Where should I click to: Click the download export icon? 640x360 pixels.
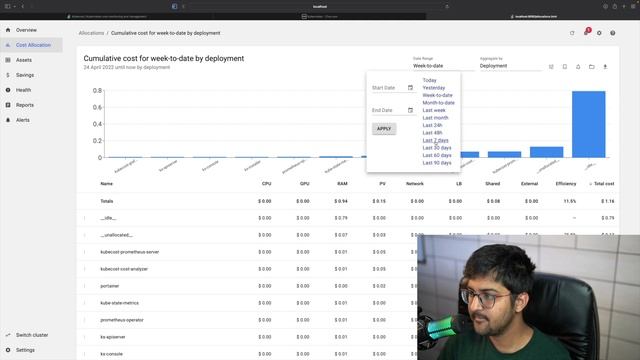click(x=605, y=67)
